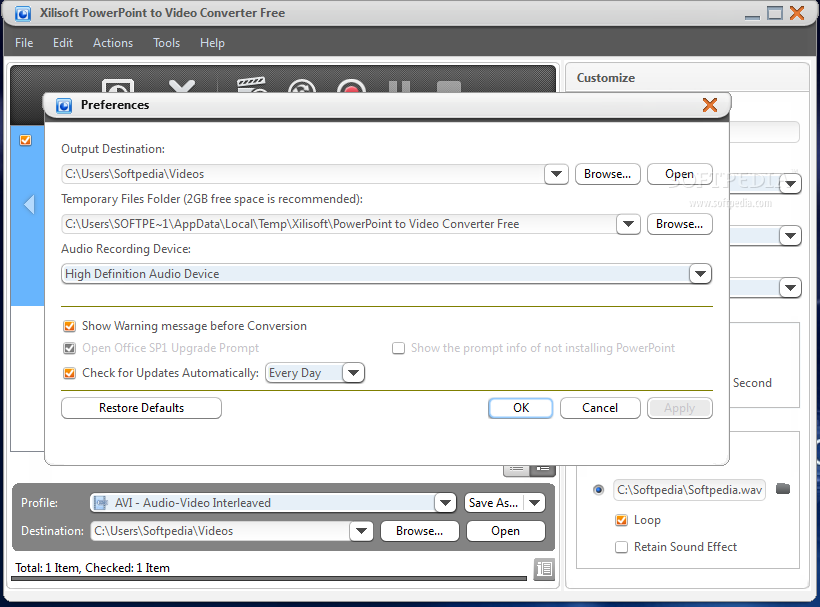The image size is (820, 607).
Task: Expand main Destination dropdown arrow
Action: point(361,531)
